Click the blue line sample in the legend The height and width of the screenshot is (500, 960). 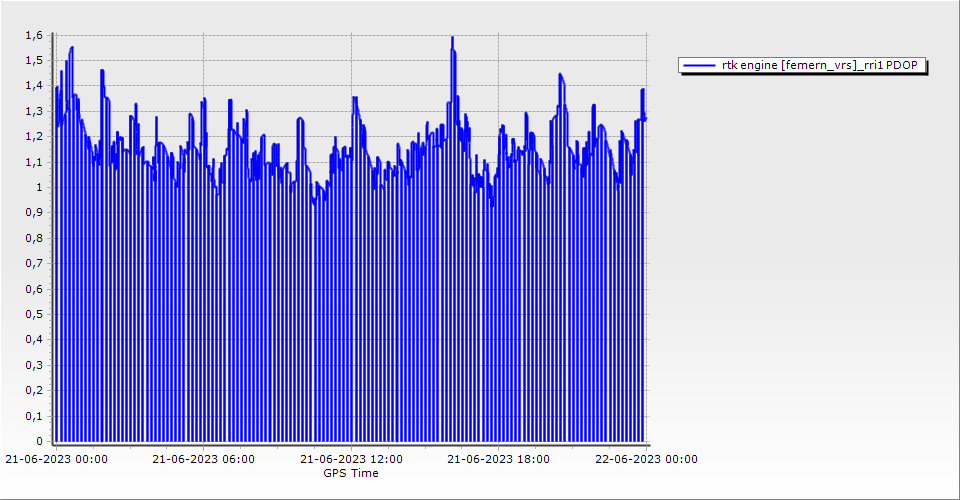point(699,66)
